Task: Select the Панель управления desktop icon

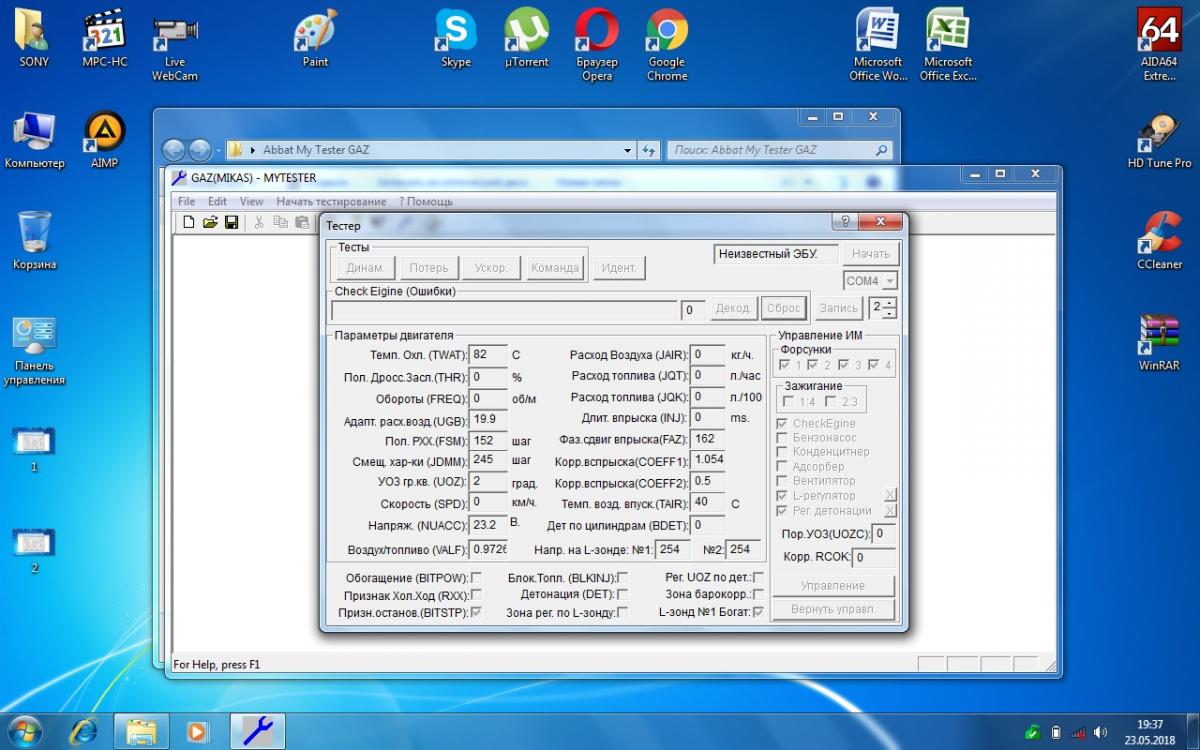Action: (x=34, y=350)
